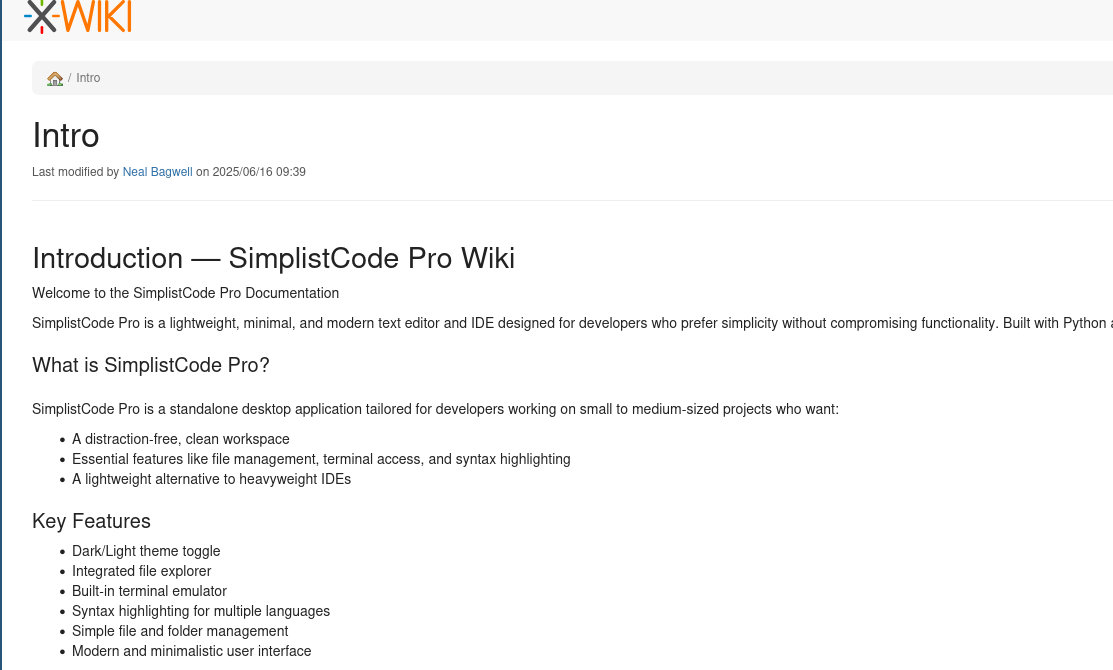The image size is (1113, 670).
Task: Click the "Welcome to the SimplistCode Pro Documentation" line
Action: (185, 293)
